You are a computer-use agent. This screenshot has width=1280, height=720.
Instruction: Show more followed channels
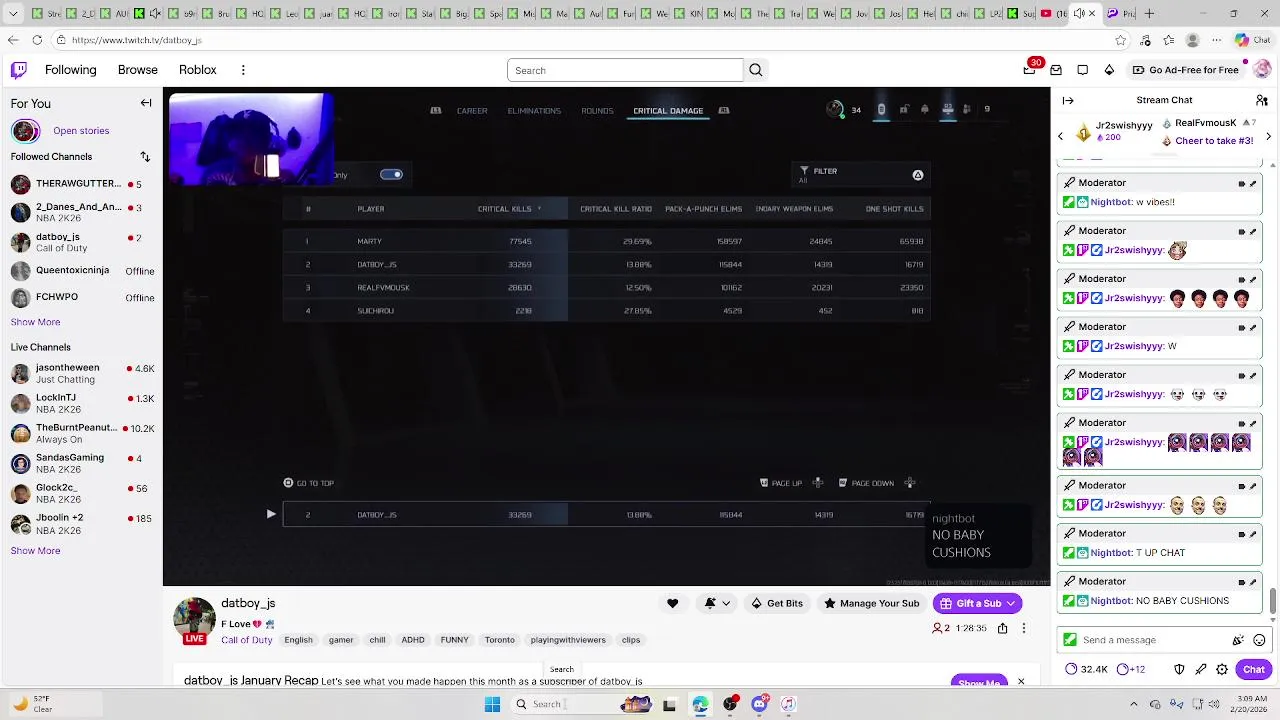35,322
